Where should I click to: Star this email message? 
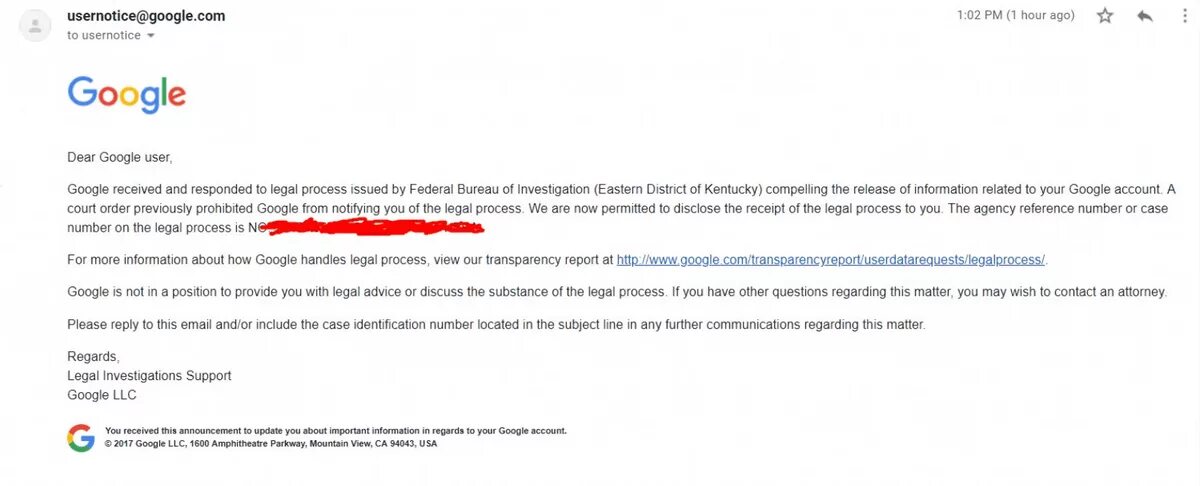(x=1105, y=16)
